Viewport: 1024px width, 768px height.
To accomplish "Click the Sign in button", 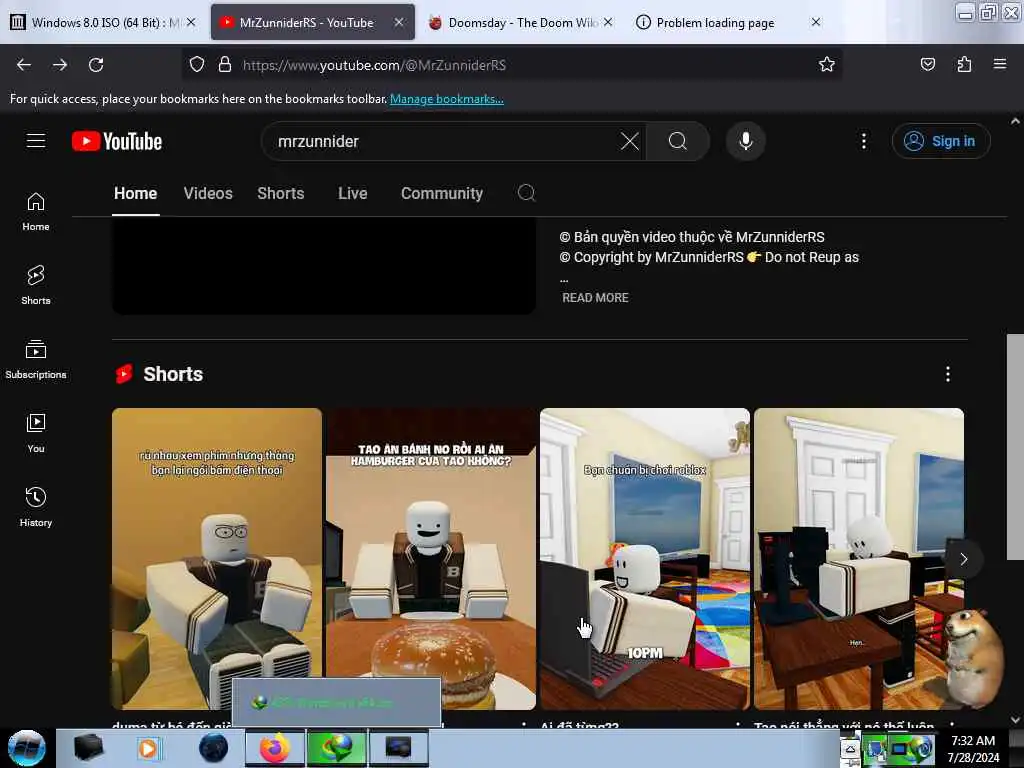I will click(x=940, y=141).
